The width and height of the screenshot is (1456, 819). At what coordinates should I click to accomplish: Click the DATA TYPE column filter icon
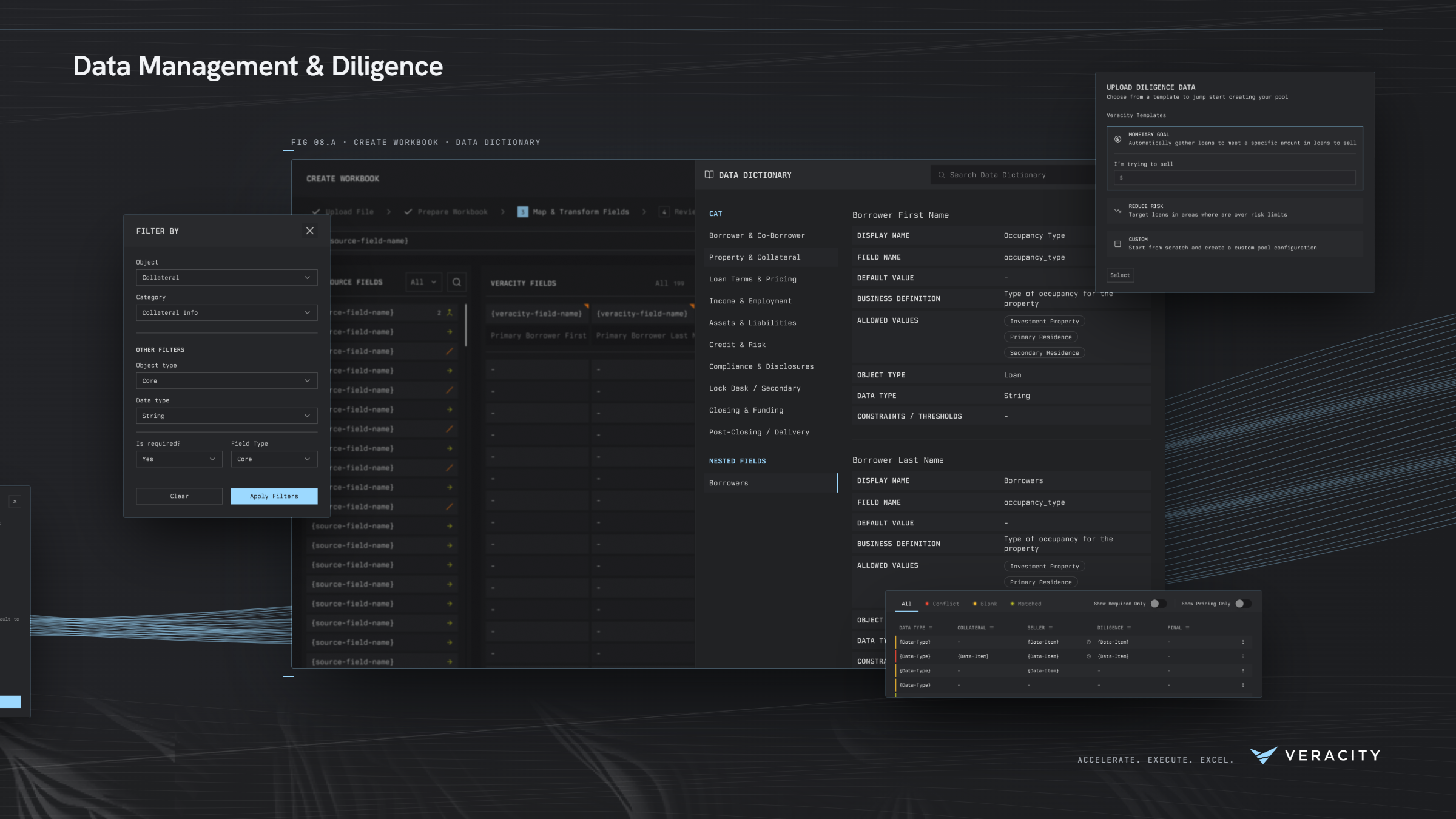pyautogui.click(x=931, y=627)
